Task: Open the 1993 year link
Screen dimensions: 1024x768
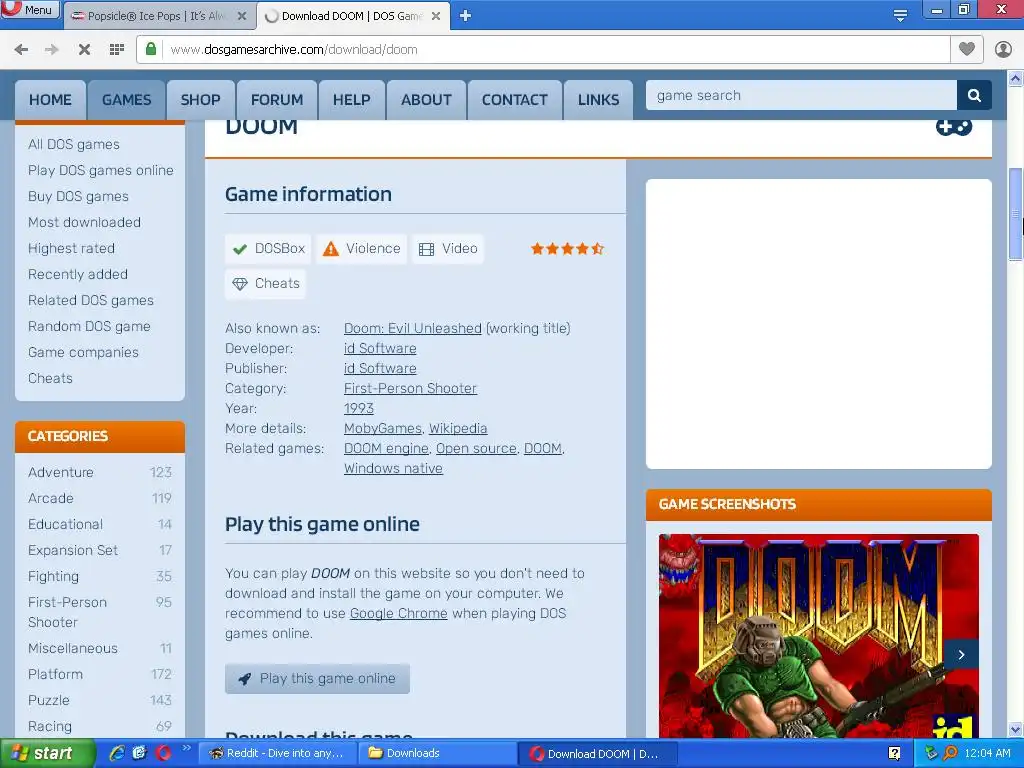Action: pyautogui.click(x=359, y=409)
